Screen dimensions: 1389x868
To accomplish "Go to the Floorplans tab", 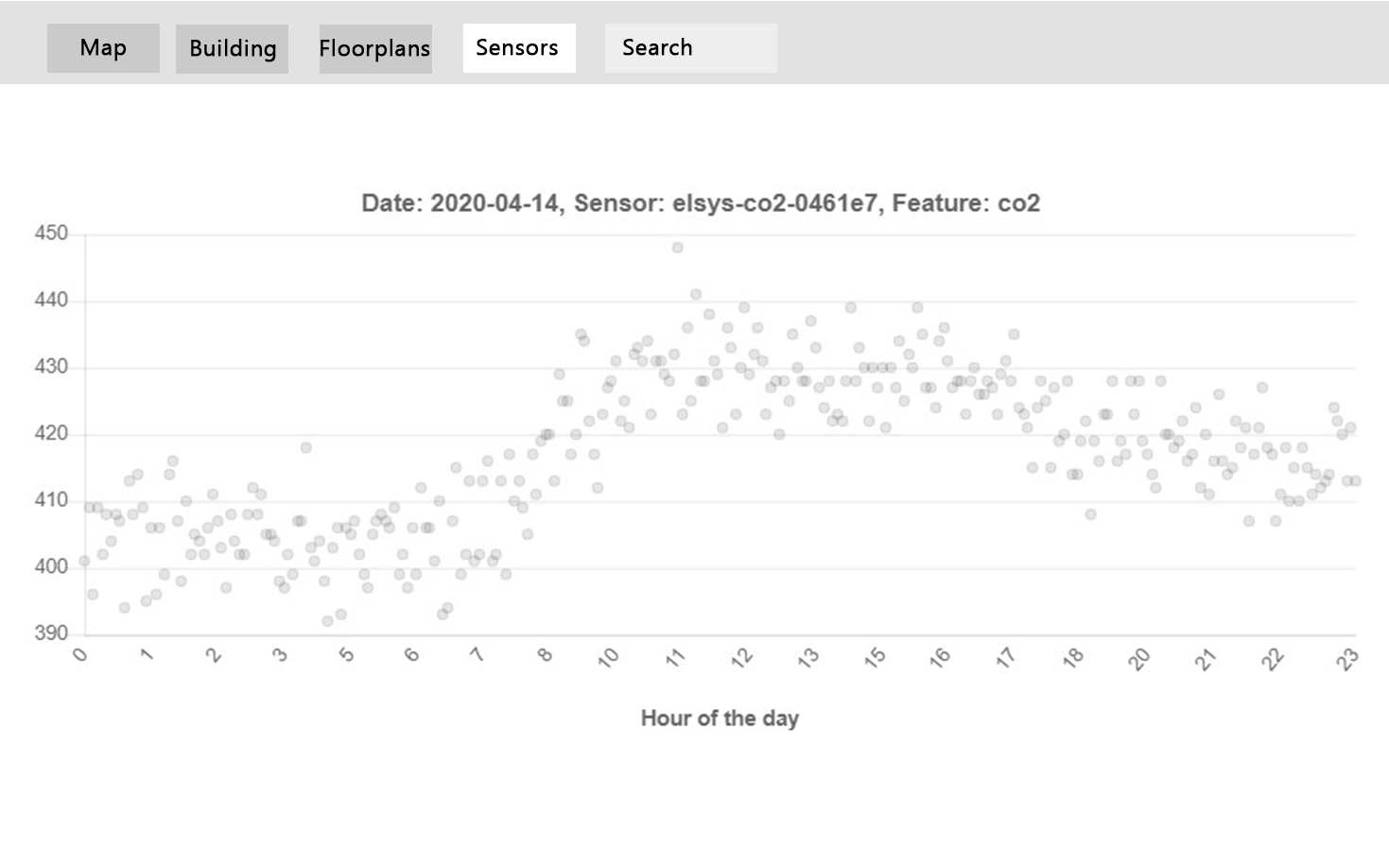I will (374, 49).
